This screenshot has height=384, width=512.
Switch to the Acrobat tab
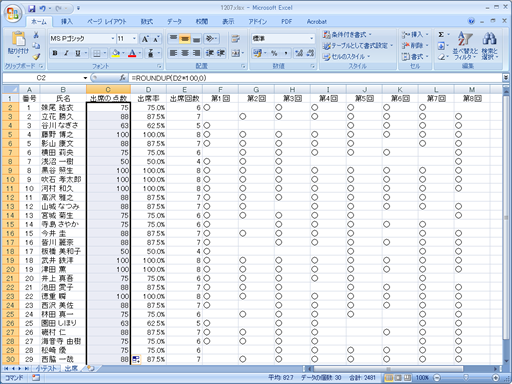tap(317, 21)
